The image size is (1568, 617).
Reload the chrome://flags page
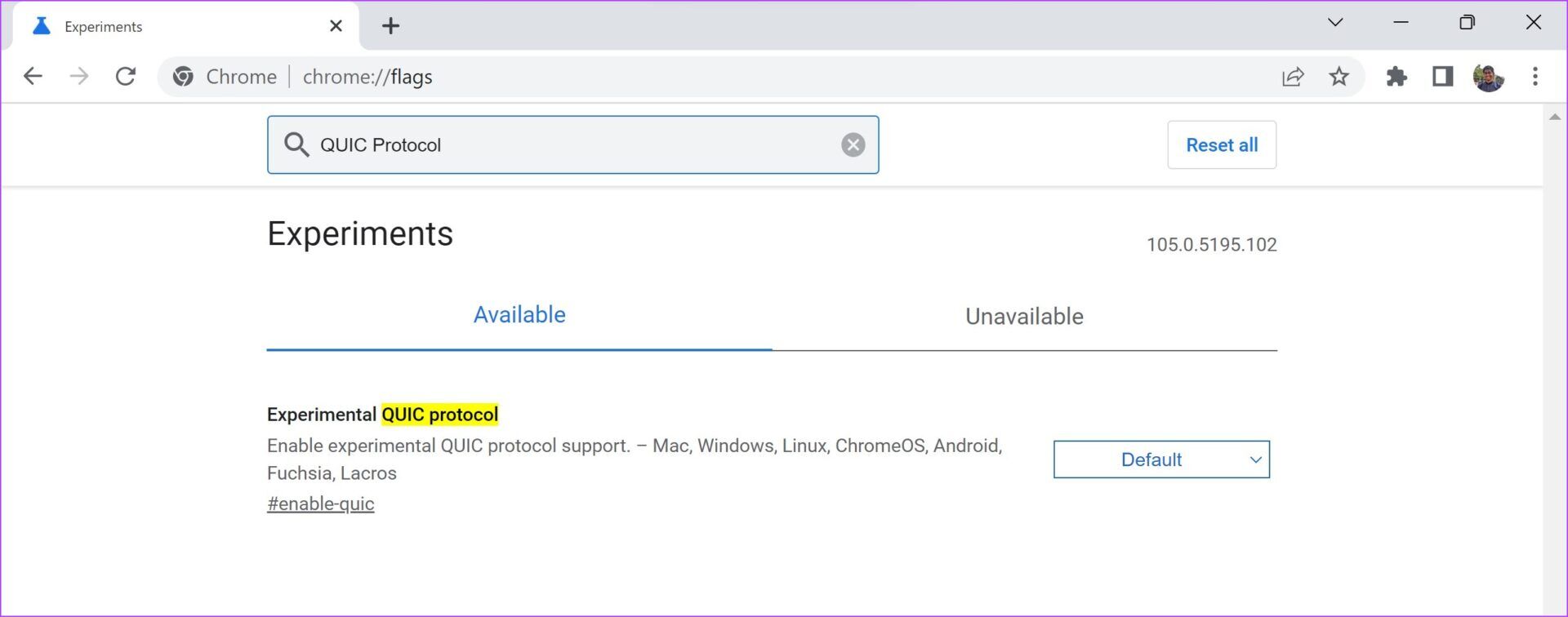126,77
